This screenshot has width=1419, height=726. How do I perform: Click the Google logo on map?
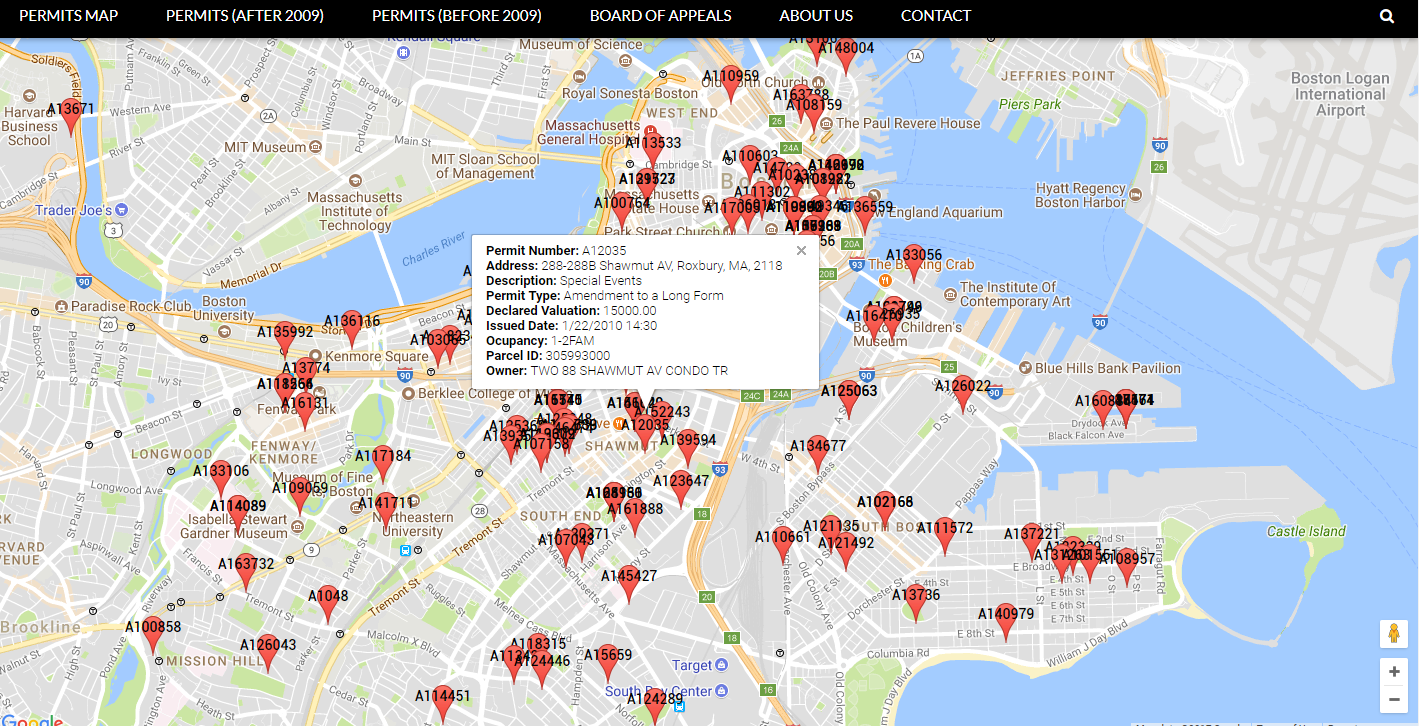pyautogui.click(x=33, y=720)
